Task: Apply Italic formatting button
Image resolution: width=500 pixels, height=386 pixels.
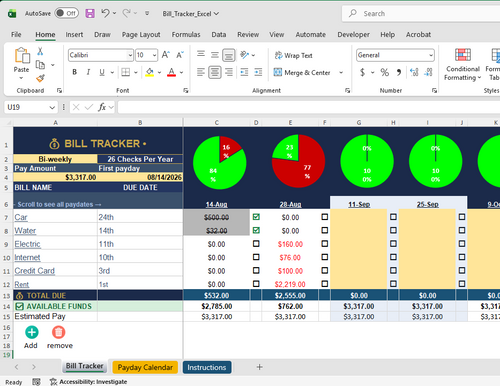Action: [x=88, y=72]
